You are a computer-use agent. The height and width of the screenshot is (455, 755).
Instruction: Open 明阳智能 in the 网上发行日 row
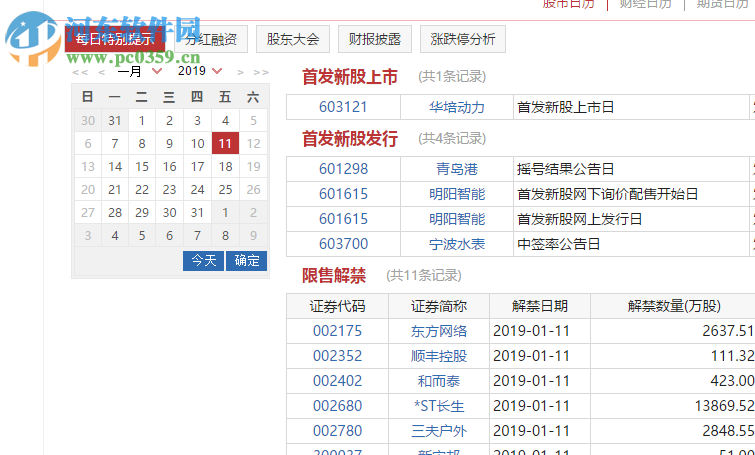coord(456,219)
